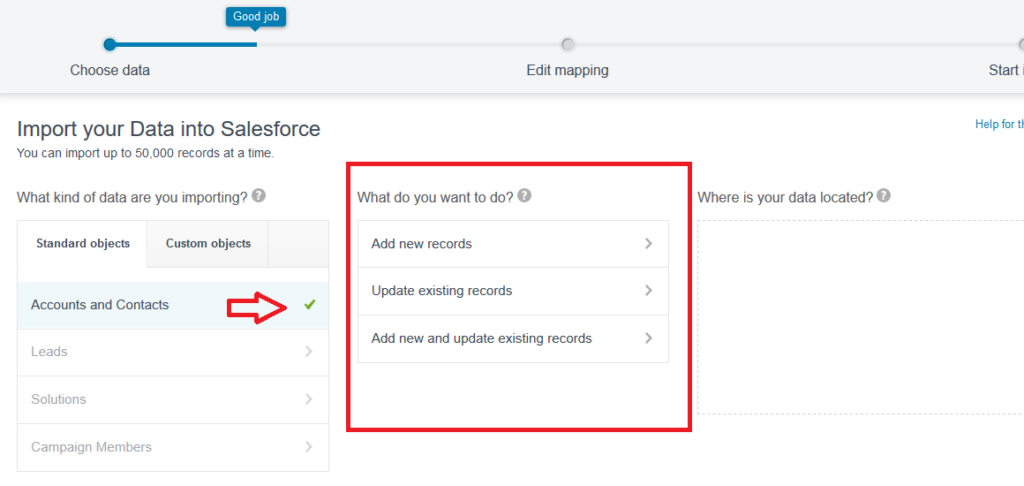The width and height of the screenshot is (1024, 486).
Task: Expand Solutions row chevron
Action: pyautogui.click(x=309, y=399)
